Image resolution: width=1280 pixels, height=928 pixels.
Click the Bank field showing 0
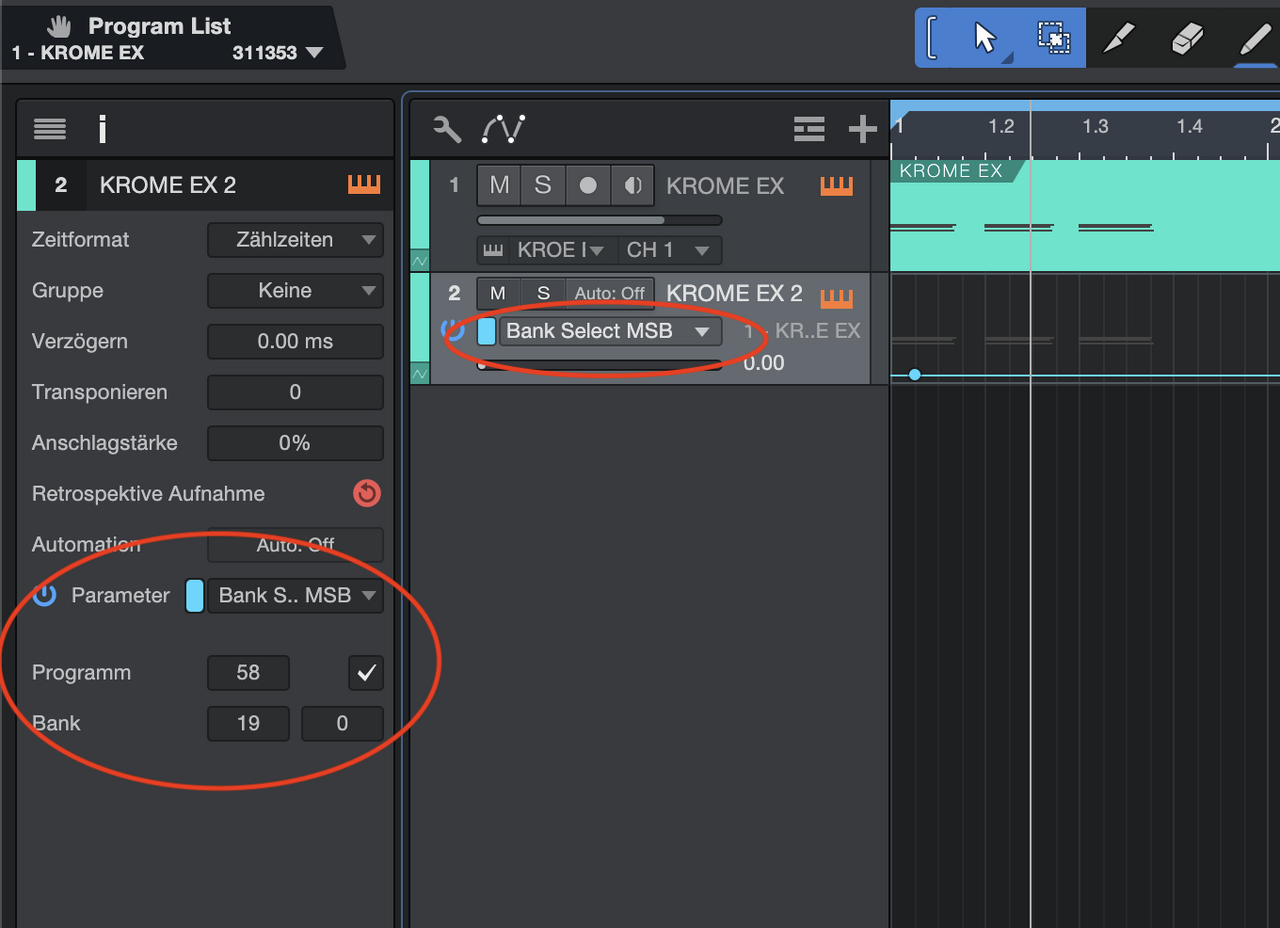click(342, 723)
